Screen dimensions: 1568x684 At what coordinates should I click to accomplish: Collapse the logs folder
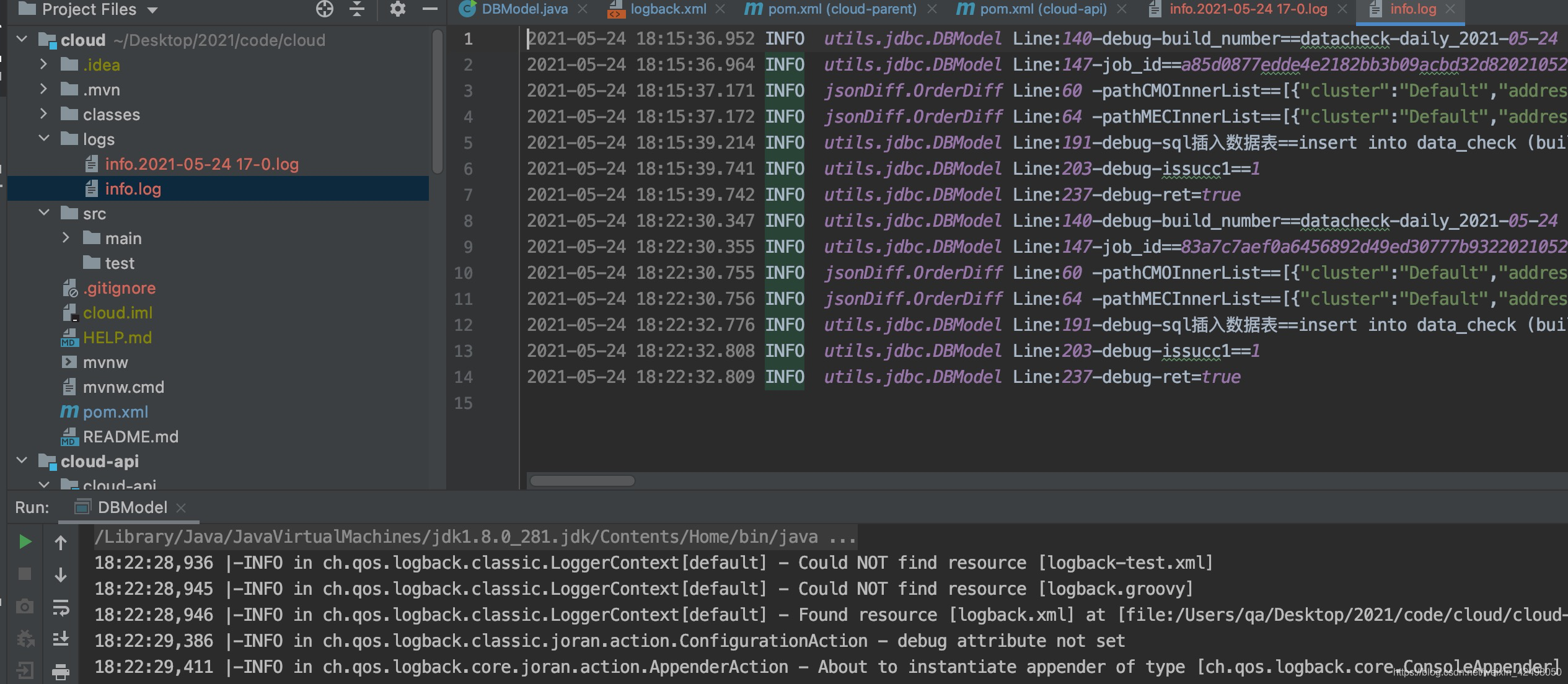coord(43,139)
